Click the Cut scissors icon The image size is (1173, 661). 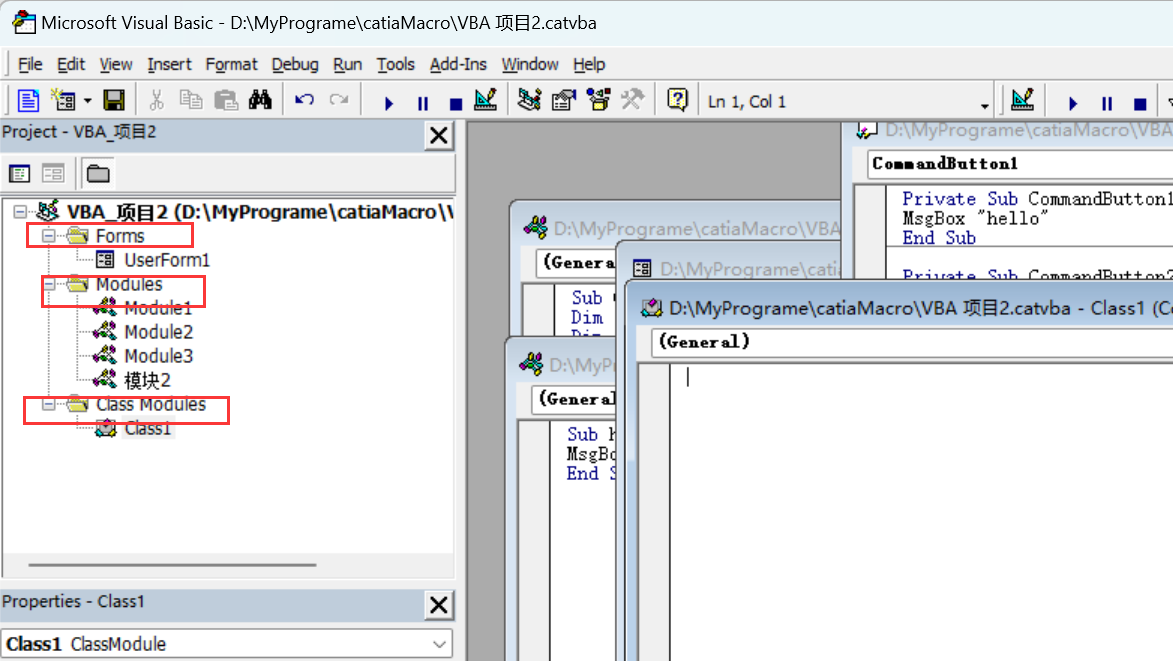156,100
